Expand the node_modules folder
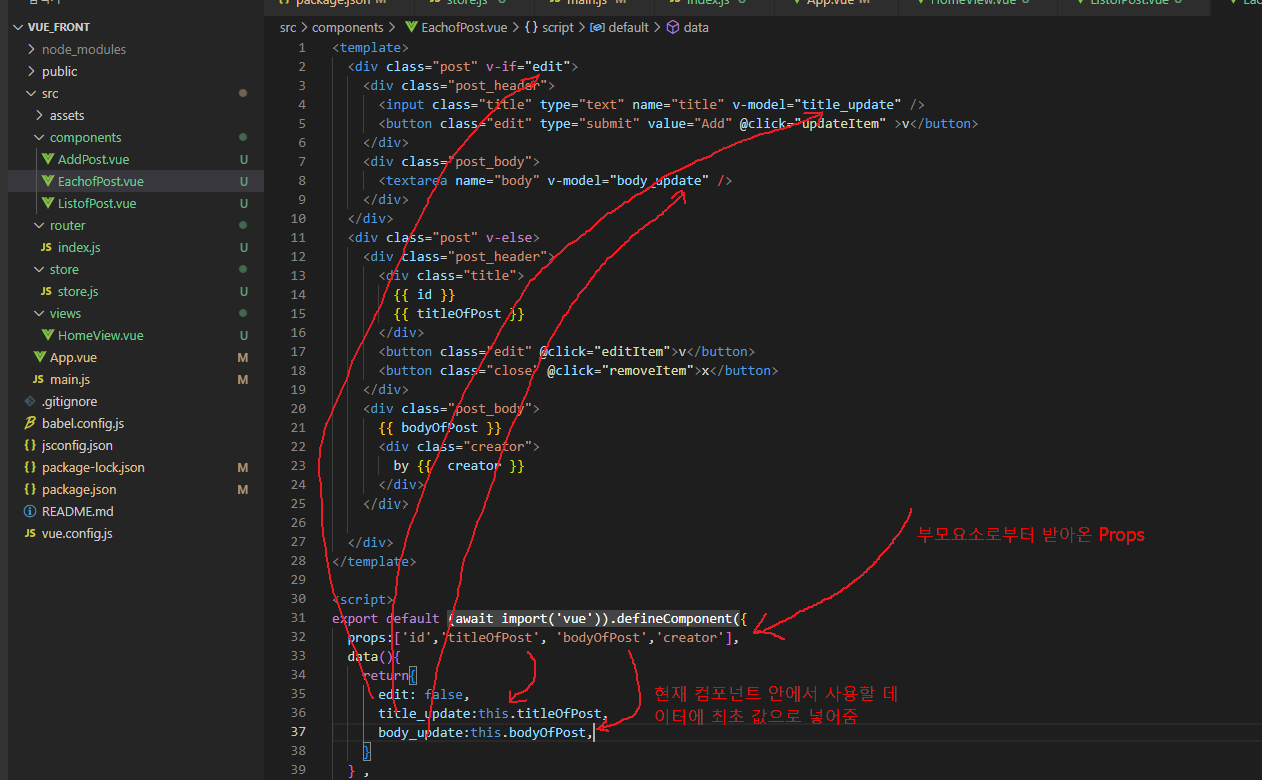Screen dimensions: 1262x780 coord(32,49)
